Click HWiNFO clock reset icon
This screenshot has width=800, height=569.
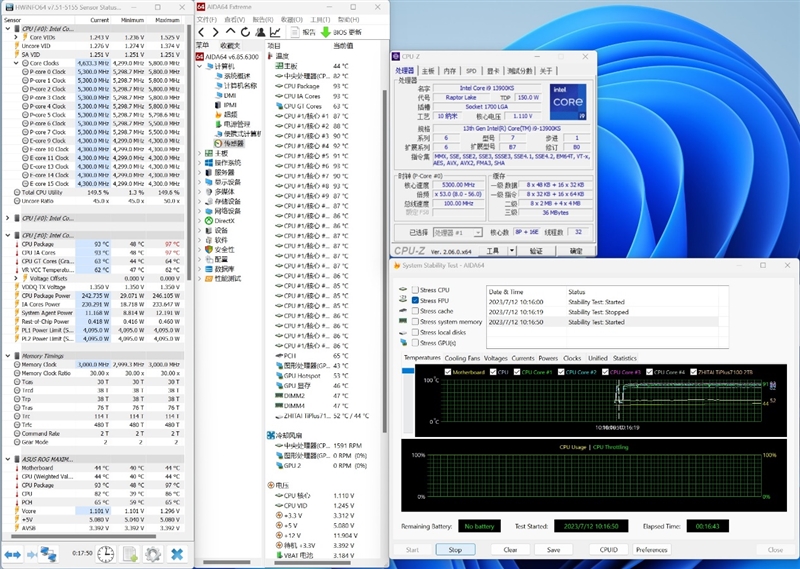[106, 554]
